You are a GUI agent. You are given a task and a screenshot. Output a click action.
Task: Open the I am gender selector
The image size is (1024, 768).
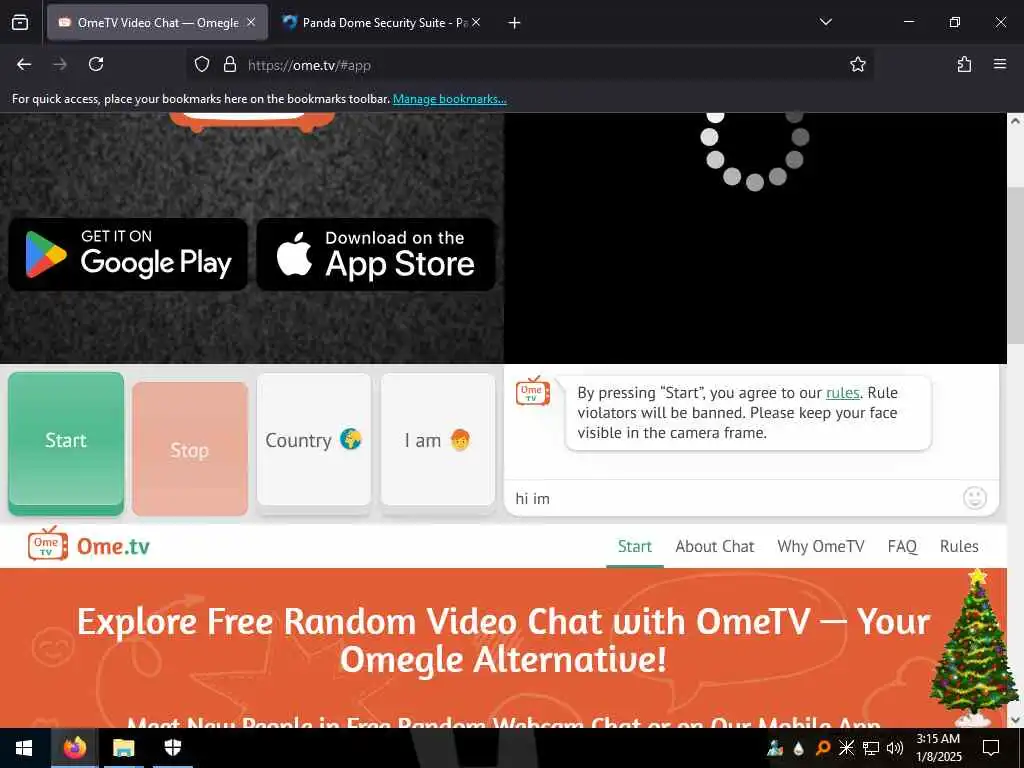[x=438, y=441]
